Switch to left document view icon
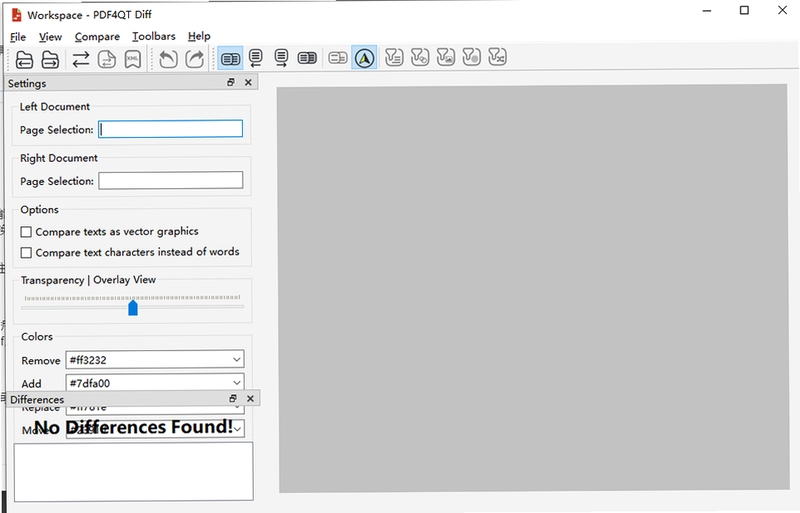This screenshot has width=800, height=513. (x=256, y=58)
